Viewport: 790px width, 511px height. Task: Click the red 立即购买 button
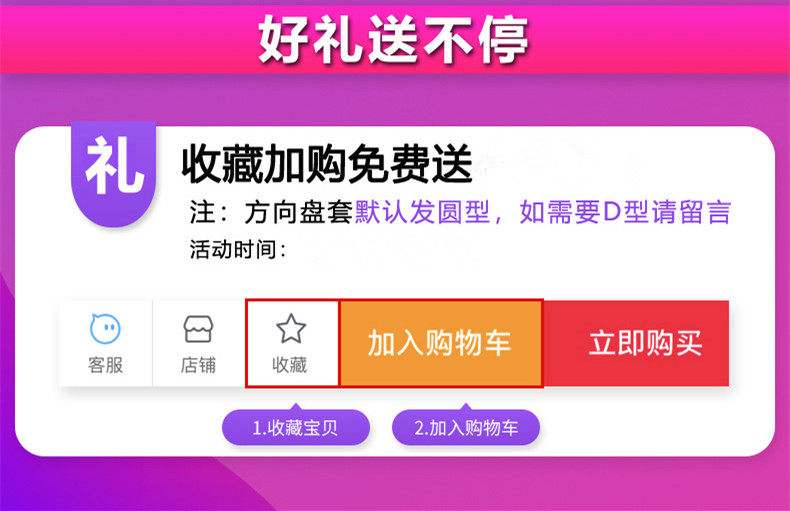coord(636,343)
